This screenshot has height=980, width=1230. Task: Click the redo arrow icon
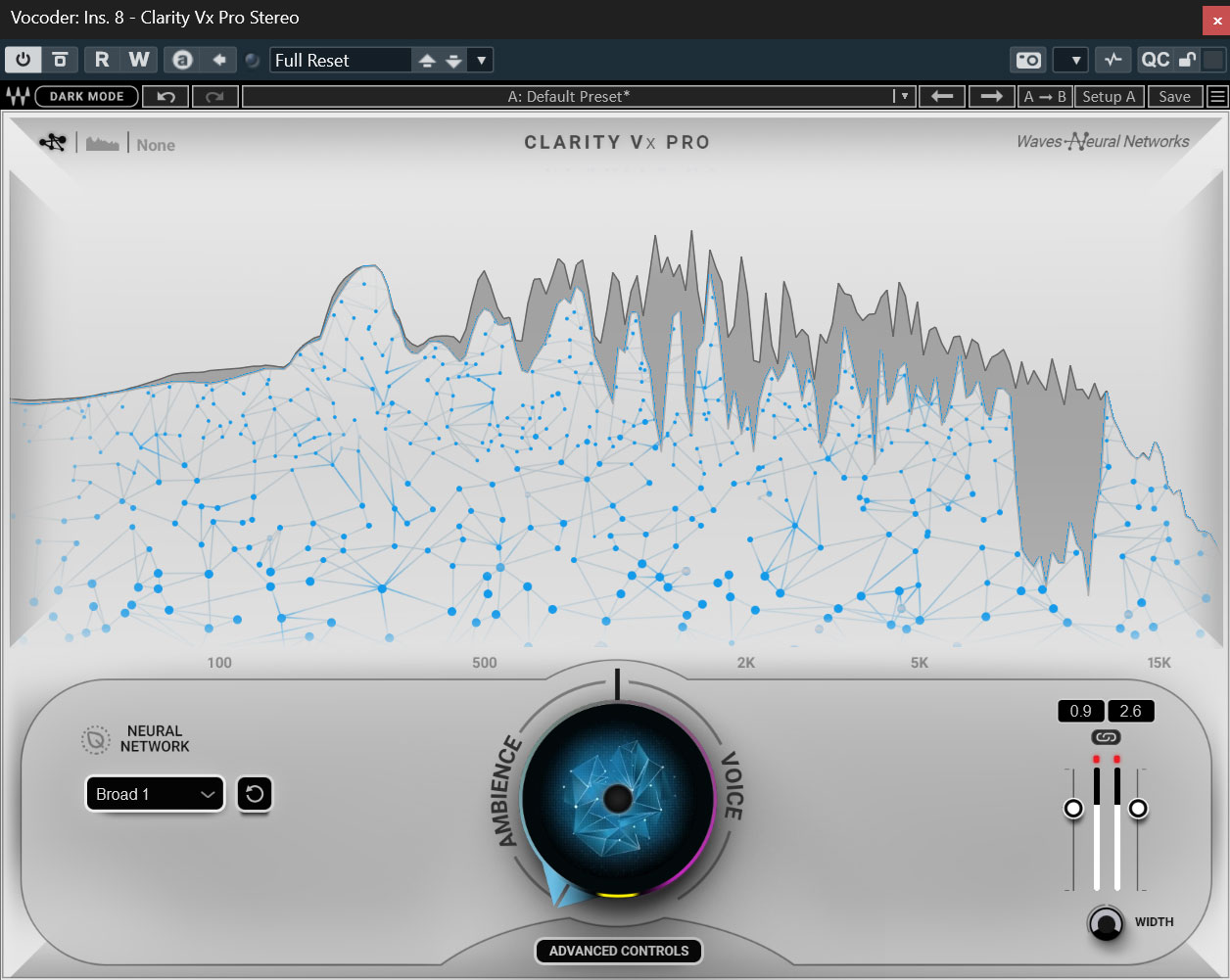click(x=214, y=96)
